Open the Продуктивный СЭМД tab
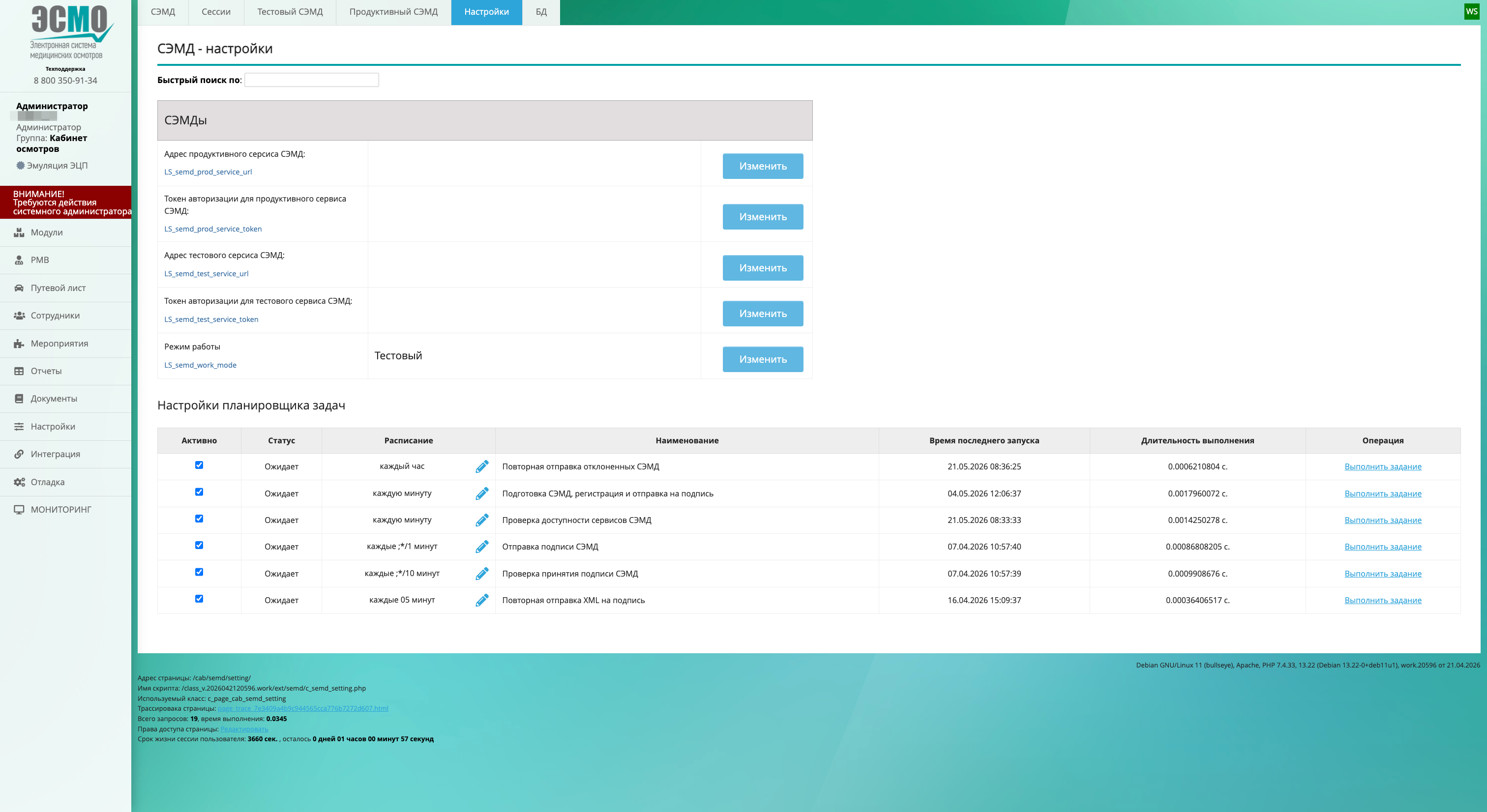 [393, 12]
